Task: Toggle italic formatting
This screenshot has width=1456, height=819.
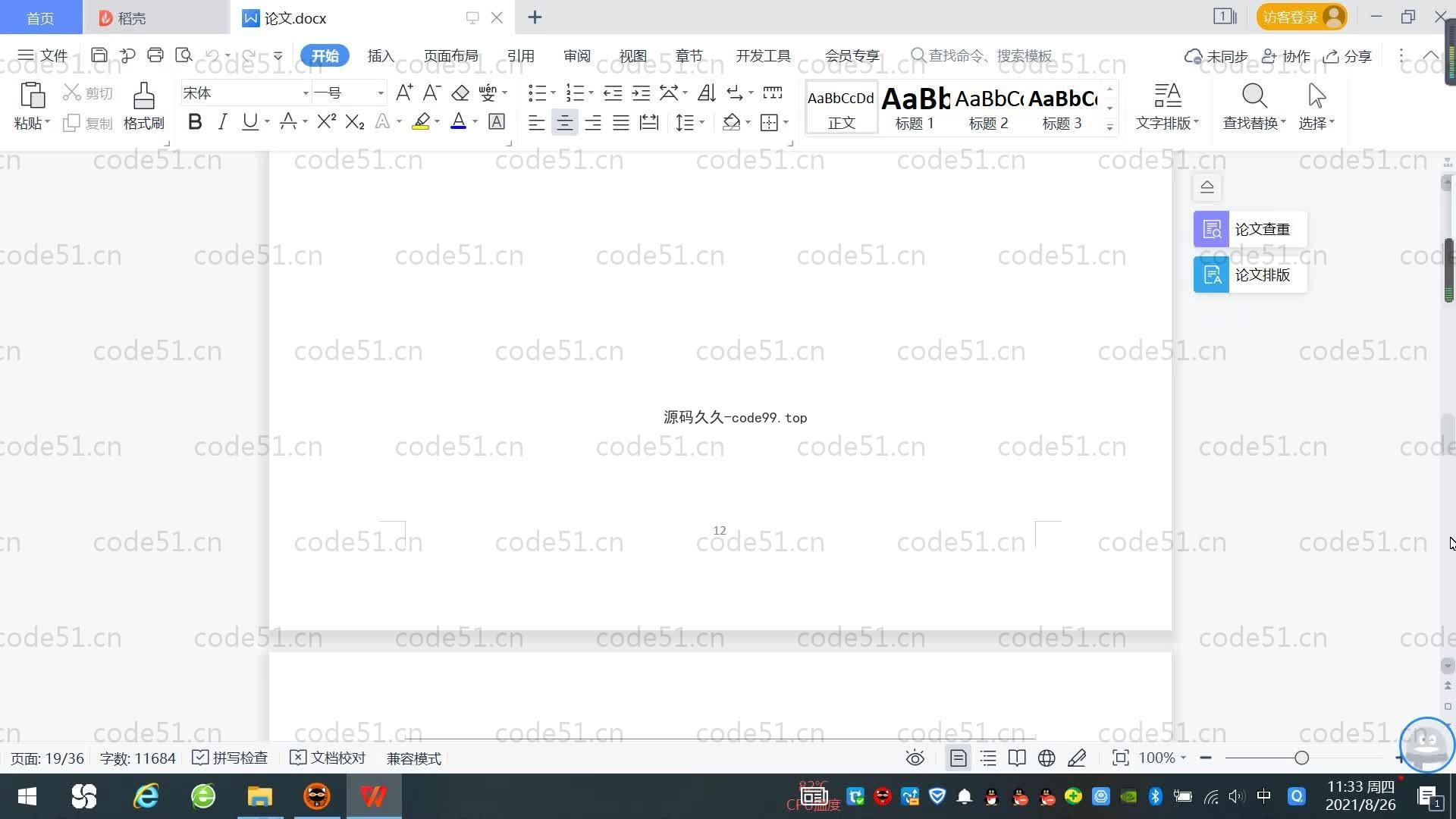Action: (x=222, y=122)
